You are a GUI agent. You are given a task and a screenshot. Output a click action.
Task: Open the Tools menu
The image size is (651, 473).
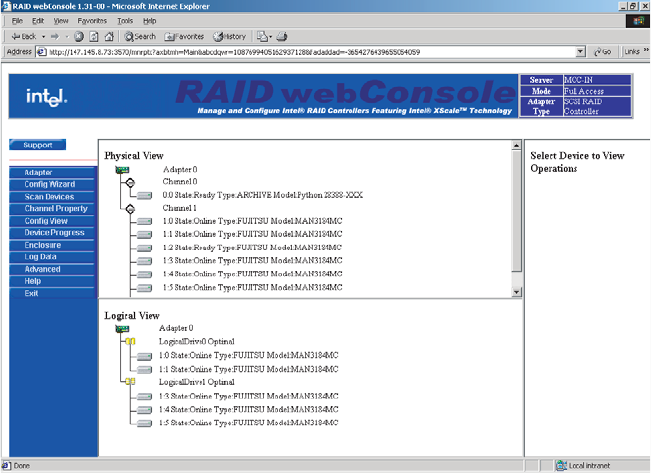[x=125, y=21]
